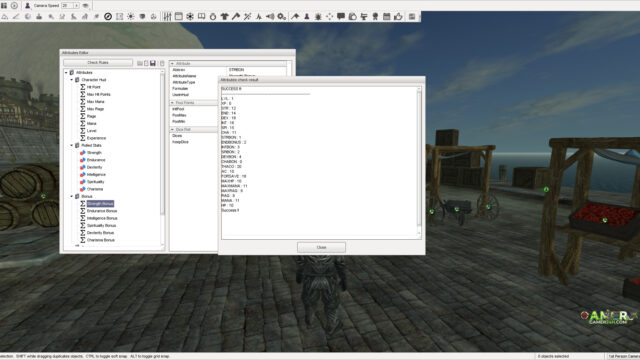Screen dimensions: 640x360
Task: Select Hit Point in attributes tree
Action: coord(93,87)
